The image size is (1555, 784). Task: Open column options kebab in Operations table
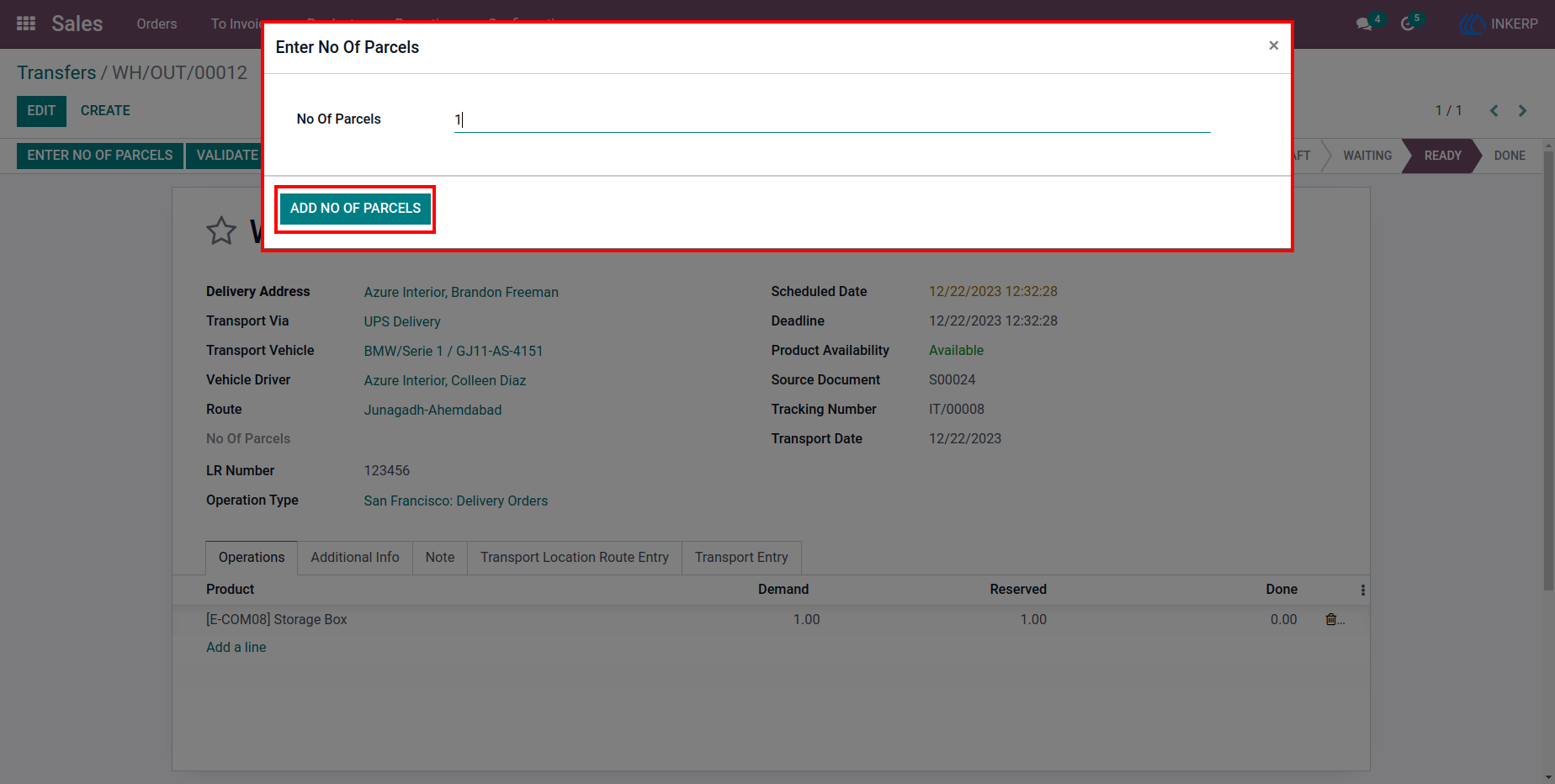1362,590
